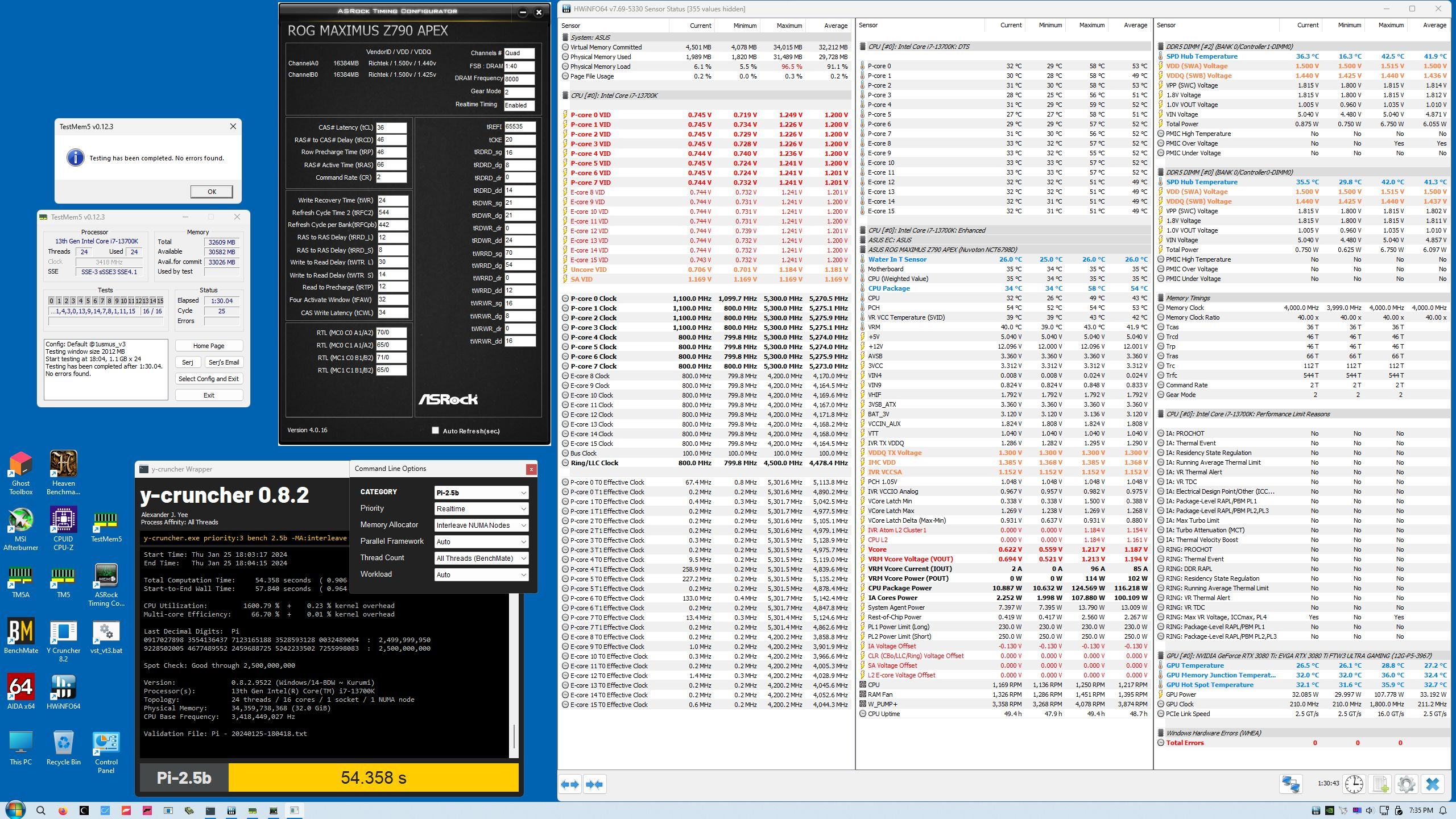Select the Ring/LLC Clock row
The height and width of the screenshot is (819, 1456).
[705, 463]
